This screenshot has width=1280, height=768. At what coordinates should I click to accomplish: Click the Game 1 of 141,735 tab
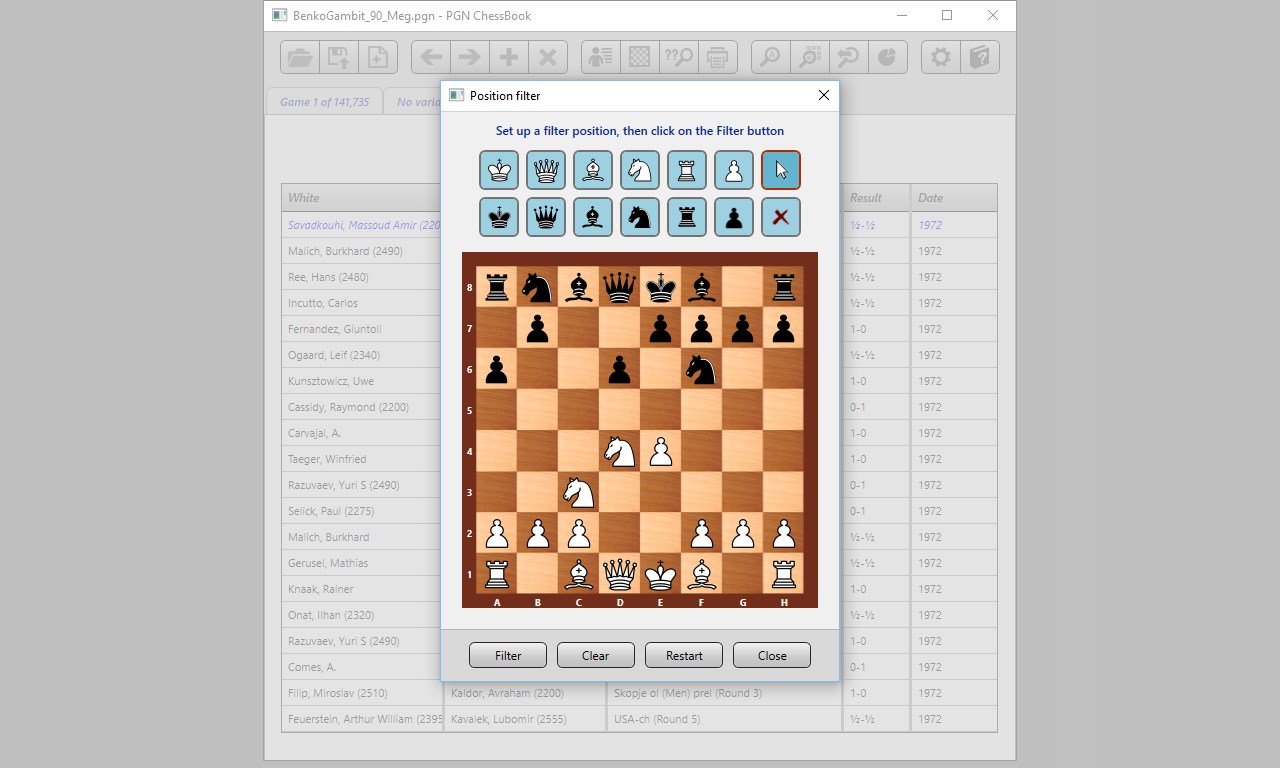pos(323,101)
